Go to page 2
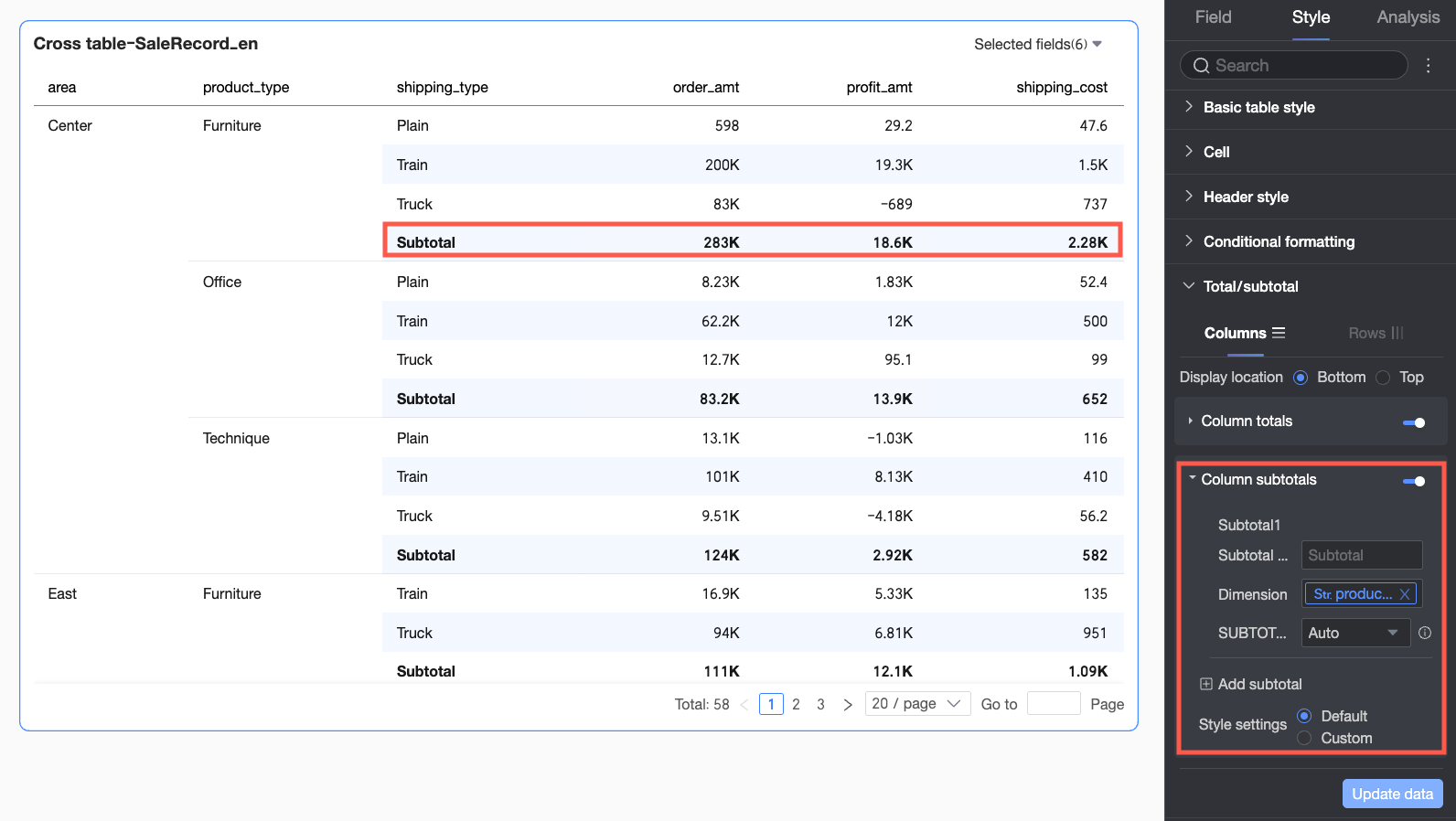 [x=796, y=705]
